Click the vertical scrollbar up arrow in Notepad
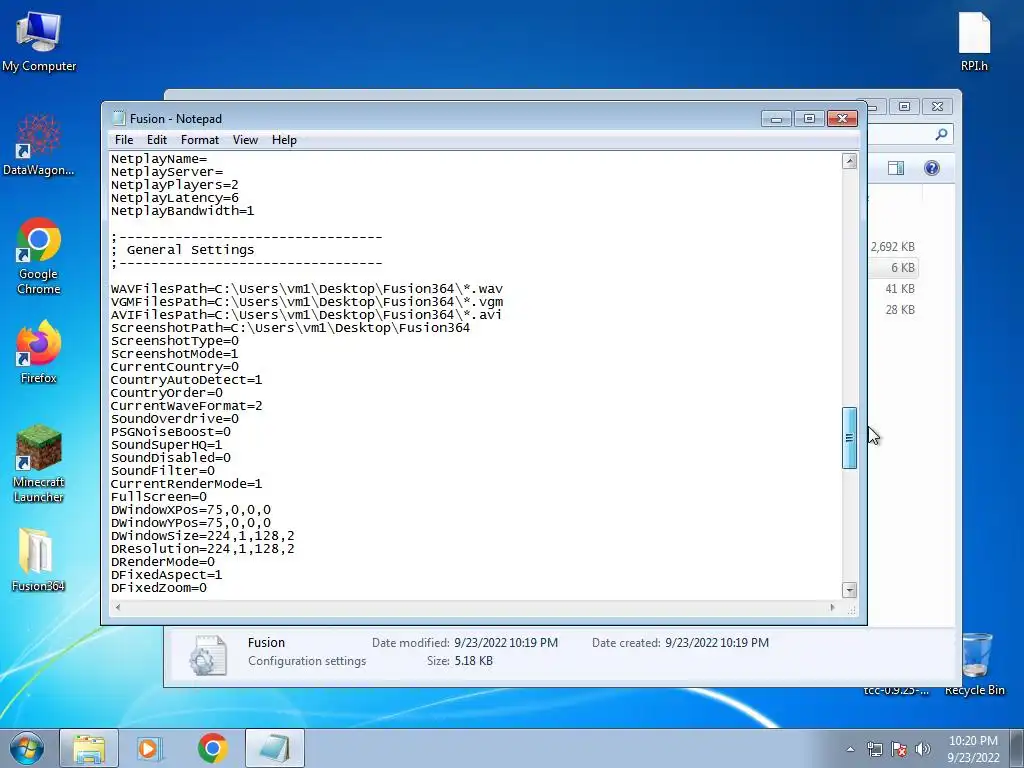This screenshot has height=768, width=1024. pyautogui.click(x=849, y=161)
